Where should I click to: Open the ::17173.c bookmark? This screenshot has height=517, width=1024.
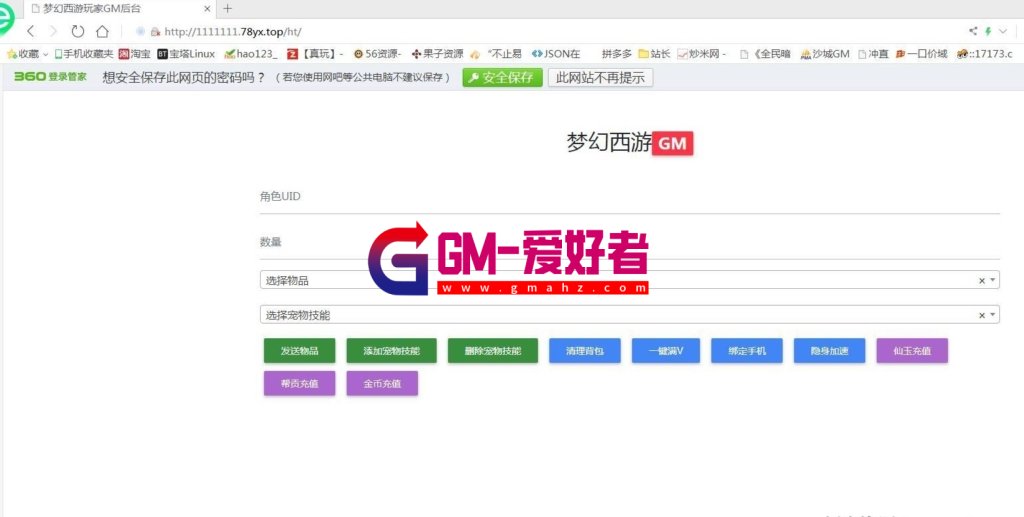(984, 54)
